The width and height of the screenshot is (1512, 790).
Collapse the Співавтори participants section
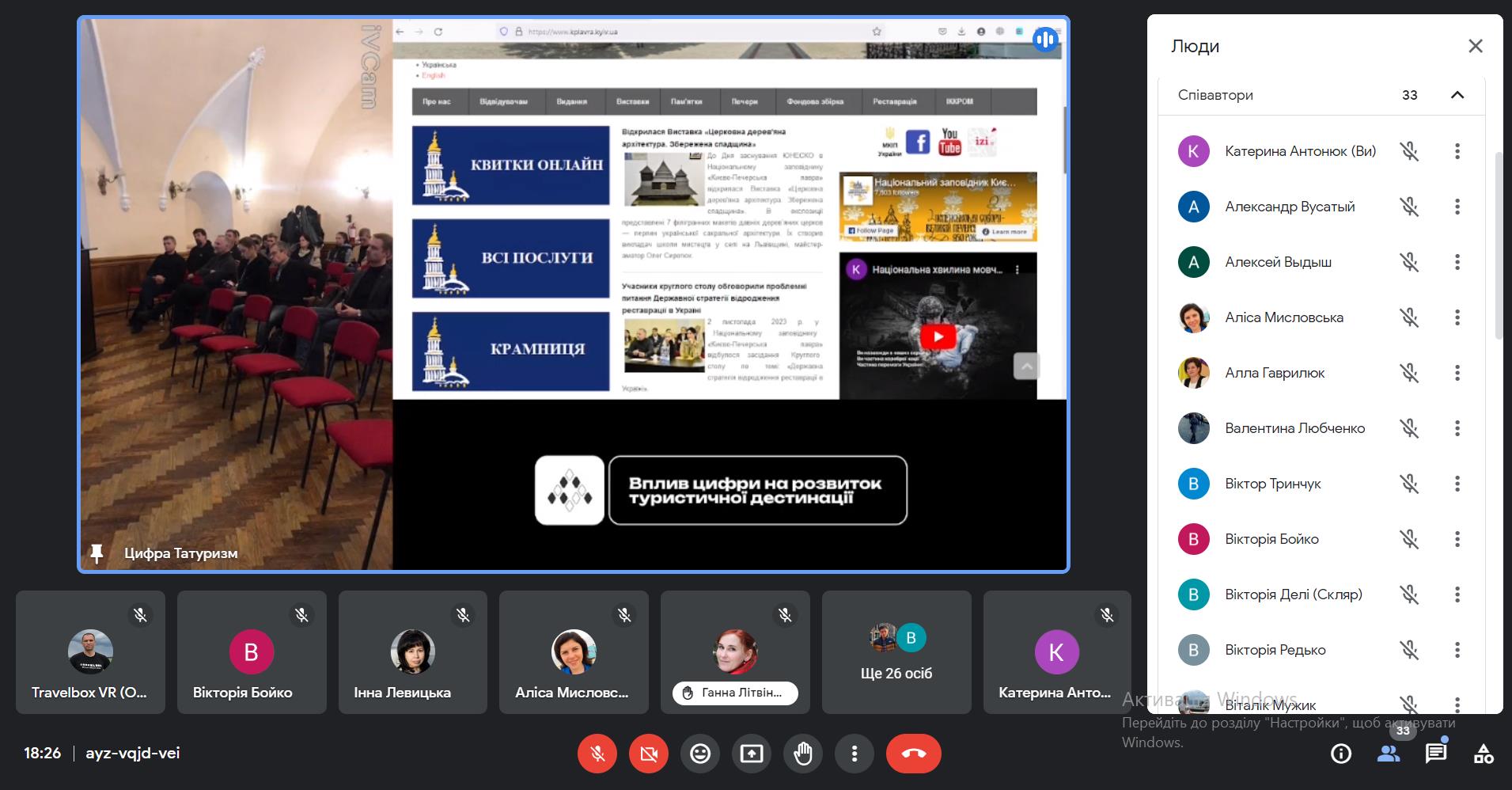point(1457,95)
